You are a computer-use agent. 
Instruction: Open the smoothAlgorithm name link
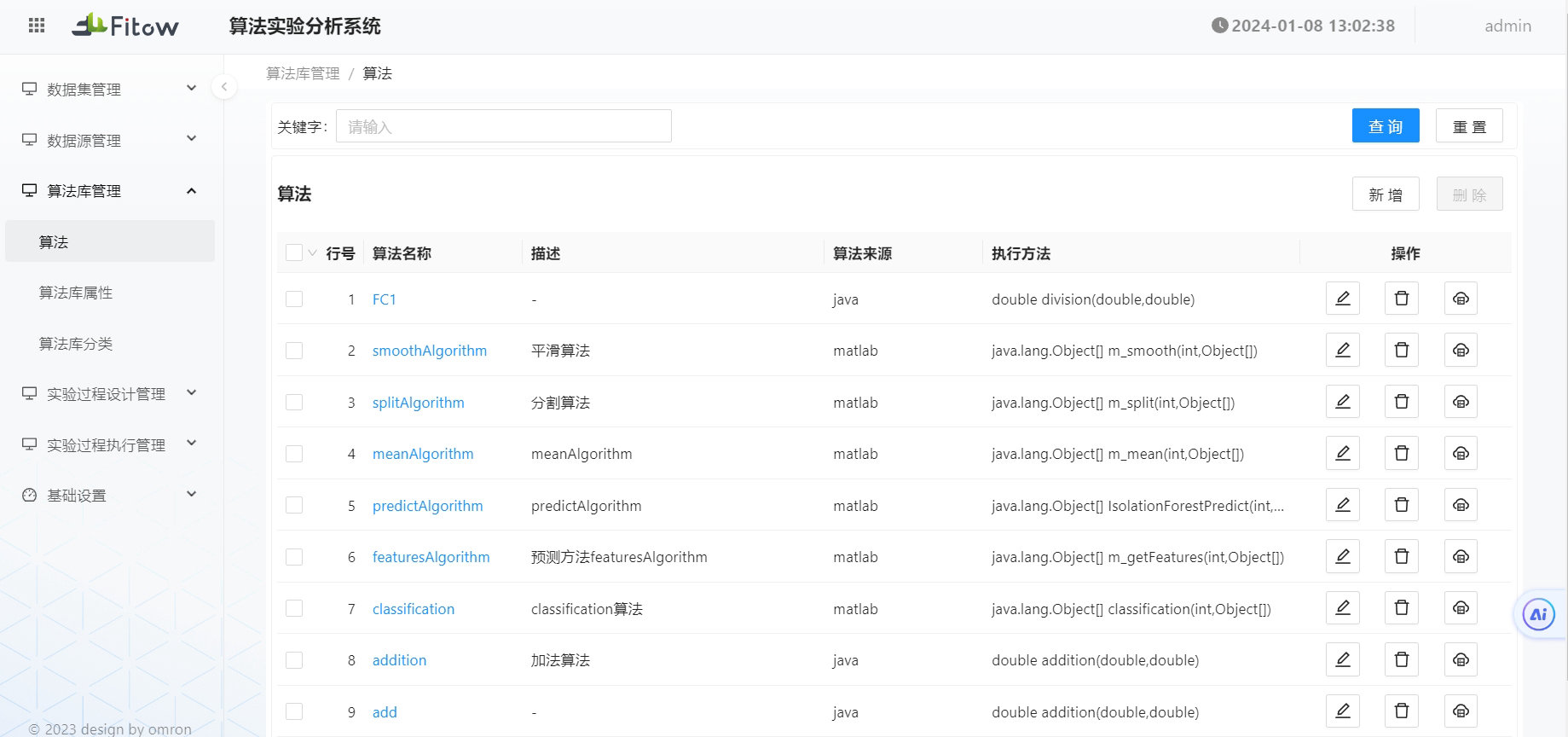(x=430, y=351)
